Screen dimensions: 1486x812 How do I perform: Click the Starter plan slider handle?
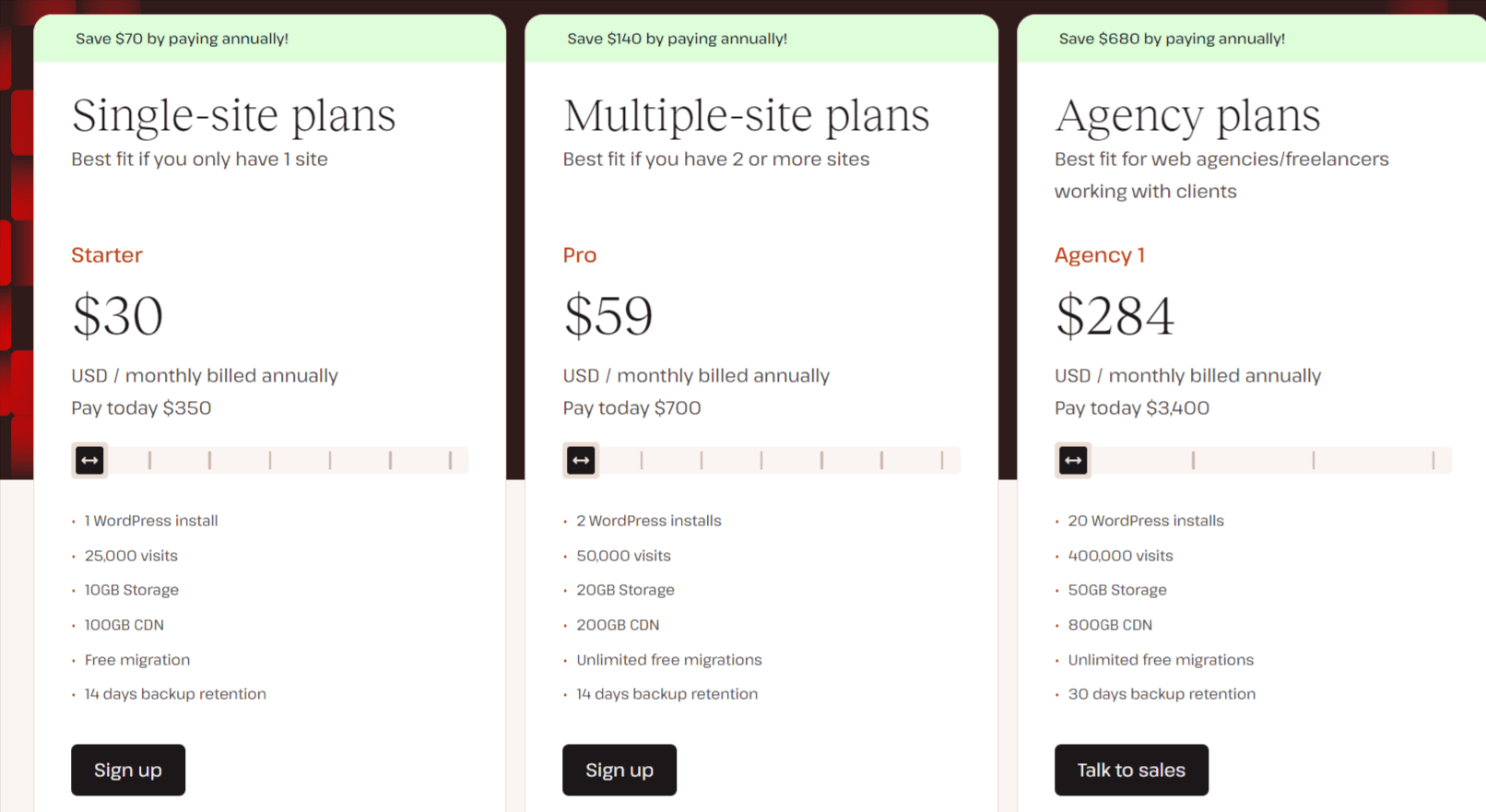click(89, 460)
